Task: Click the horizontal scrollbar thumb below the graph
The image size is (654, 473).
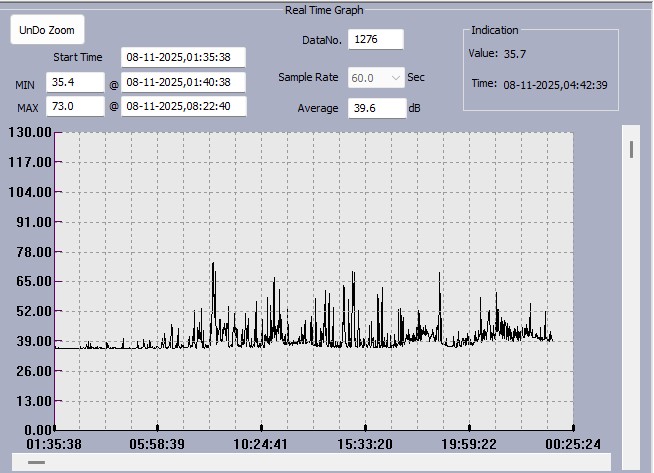Action: pyautogui.click(x=36, y=463)
